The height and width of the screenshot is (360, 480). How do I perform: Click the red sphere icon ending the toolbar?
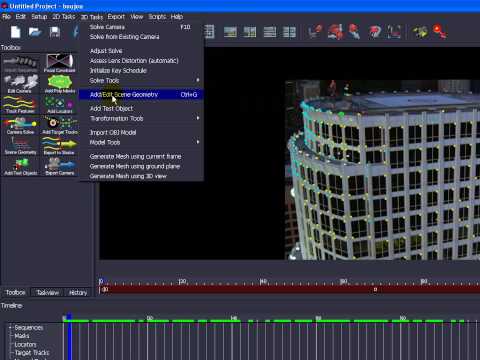[x=440, y=32]
